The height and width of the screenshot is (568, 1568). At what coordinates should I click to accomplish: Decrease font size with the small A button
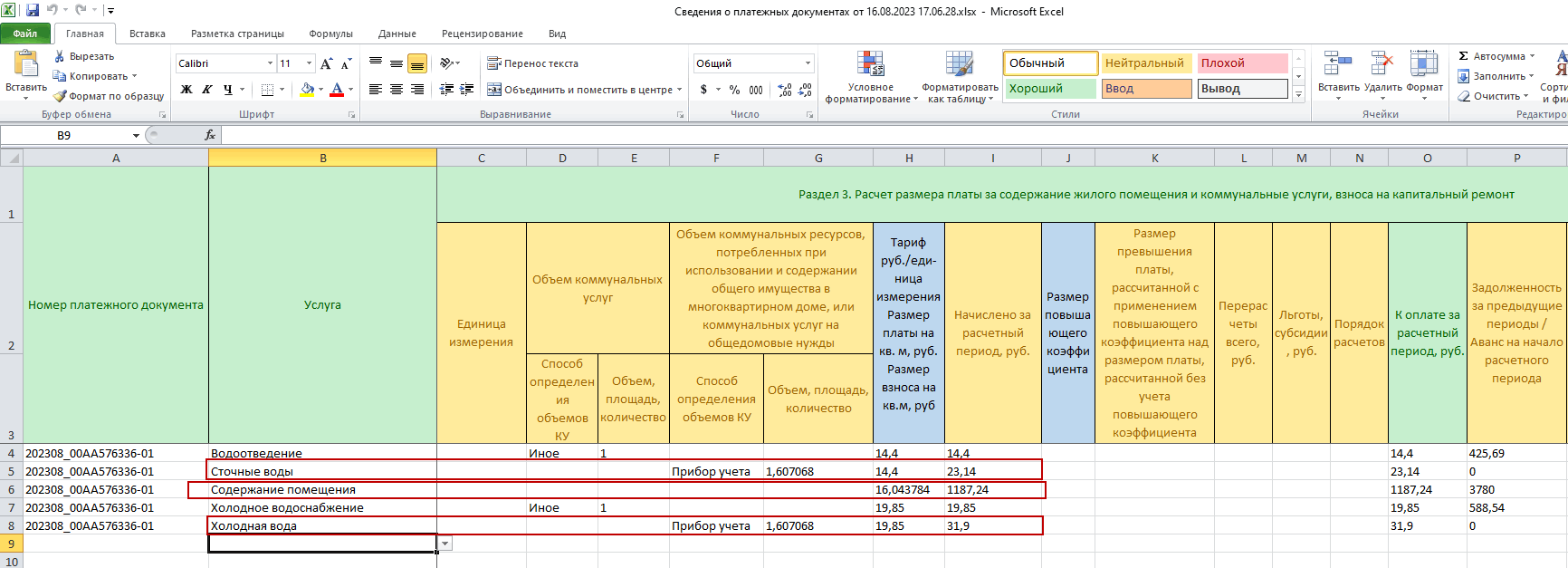[x=346, y=63]
